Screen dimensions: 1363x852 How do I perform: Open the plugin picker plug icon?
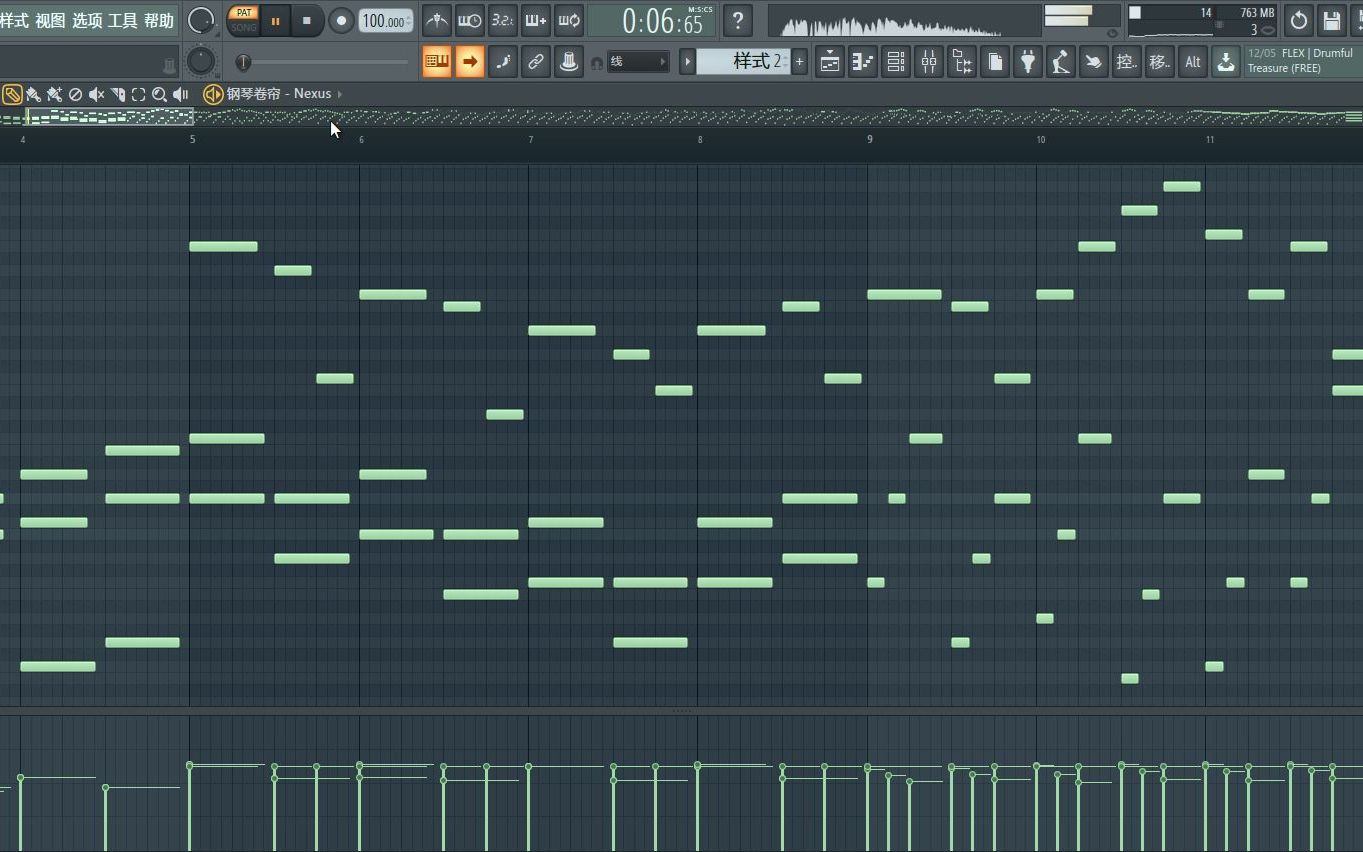click(1028, 62)
